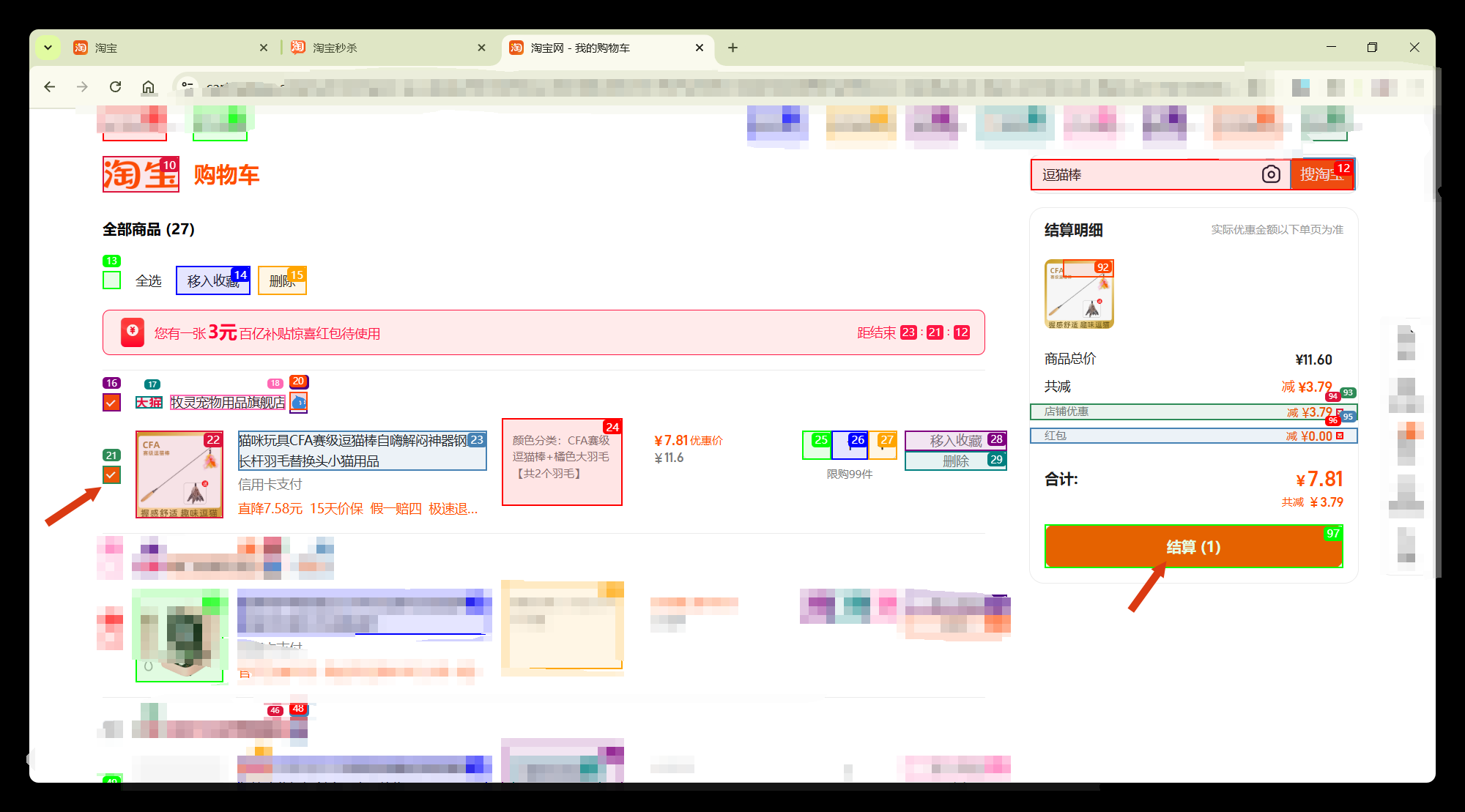Increase item quantity with plus button

(882, 445)
